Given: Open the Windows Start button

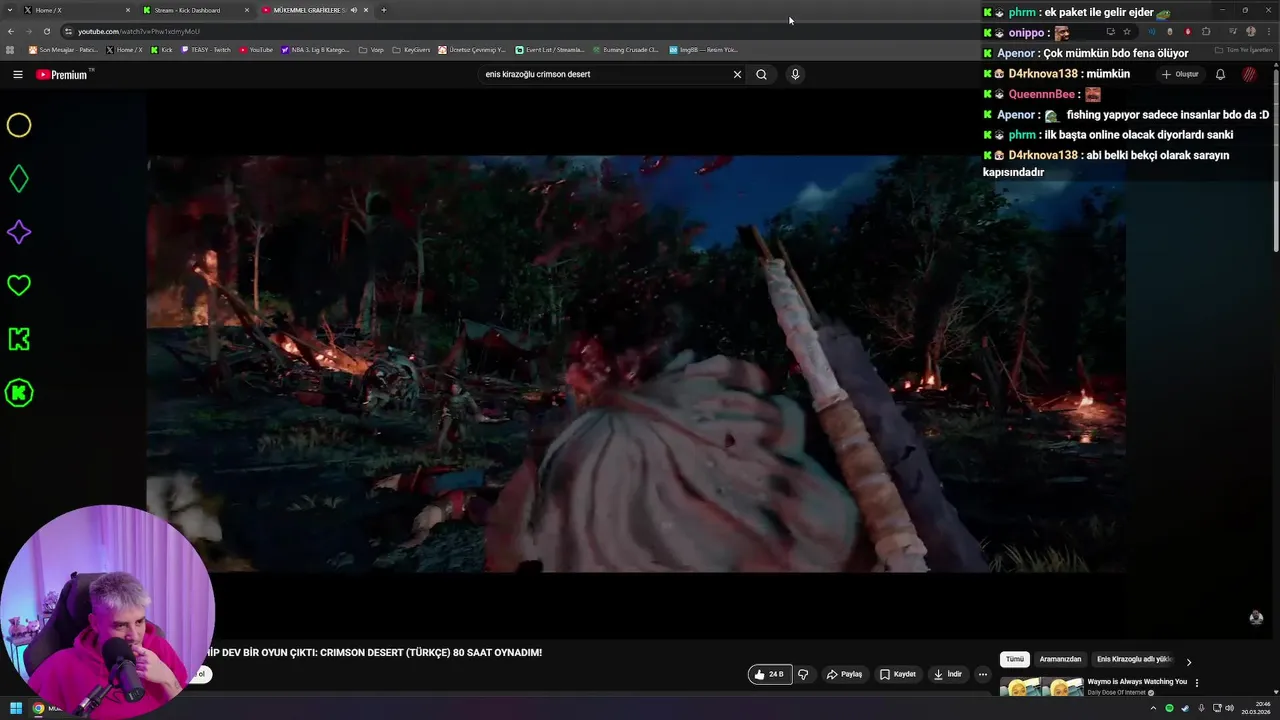Looking at the screenshot, I should pyautogui.click(x=16, y=708).
